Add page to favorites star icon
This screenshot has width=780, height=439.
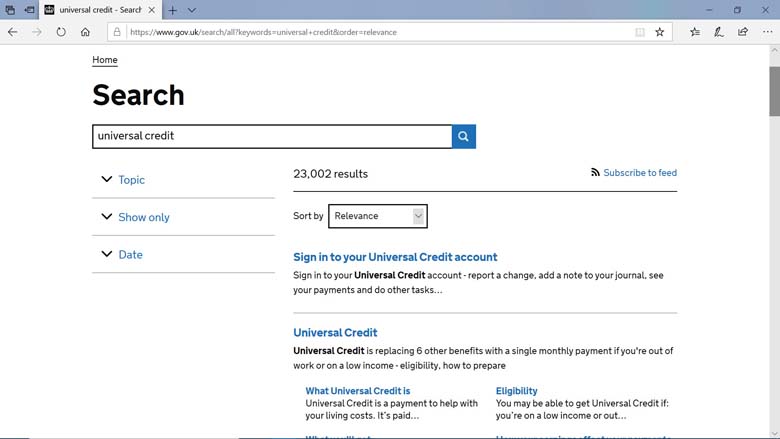click(660, 32)
